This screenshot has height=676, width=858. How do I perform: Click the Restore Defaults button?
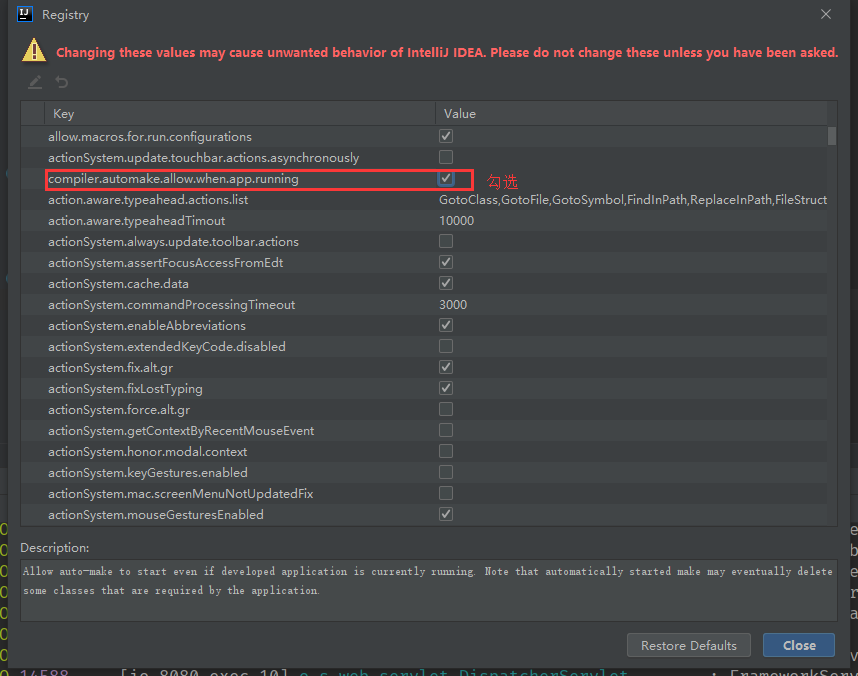coord(688,645)
